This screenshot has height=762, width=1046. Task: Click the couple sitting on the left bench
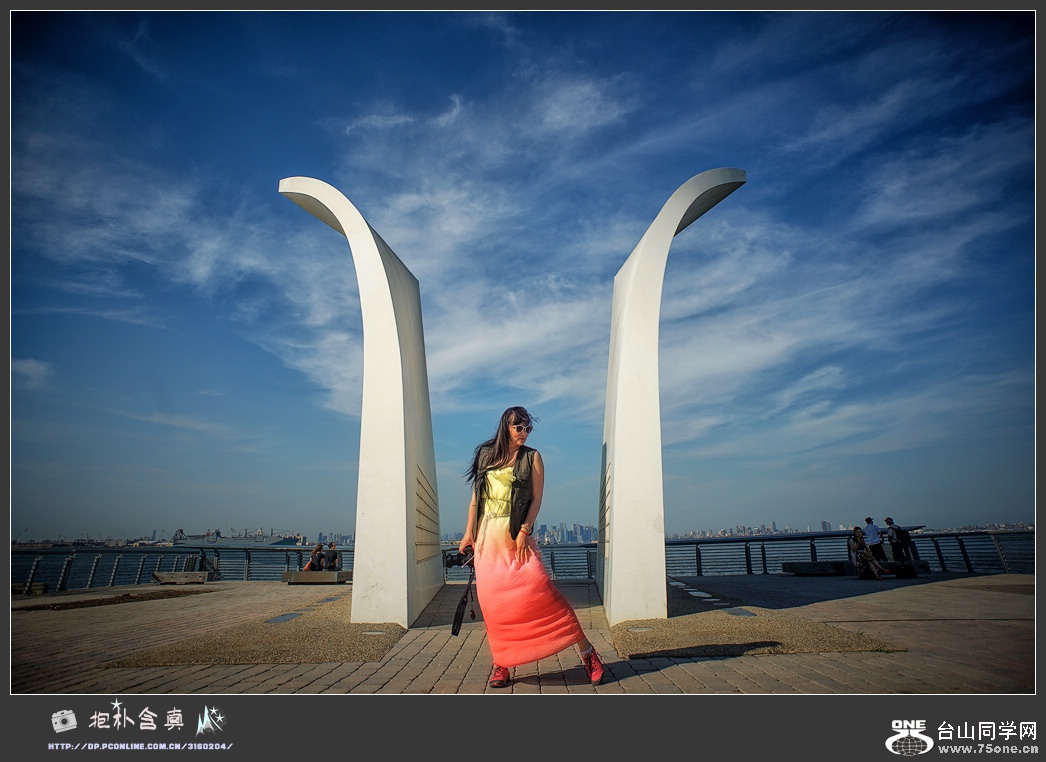tap(322, 558)
